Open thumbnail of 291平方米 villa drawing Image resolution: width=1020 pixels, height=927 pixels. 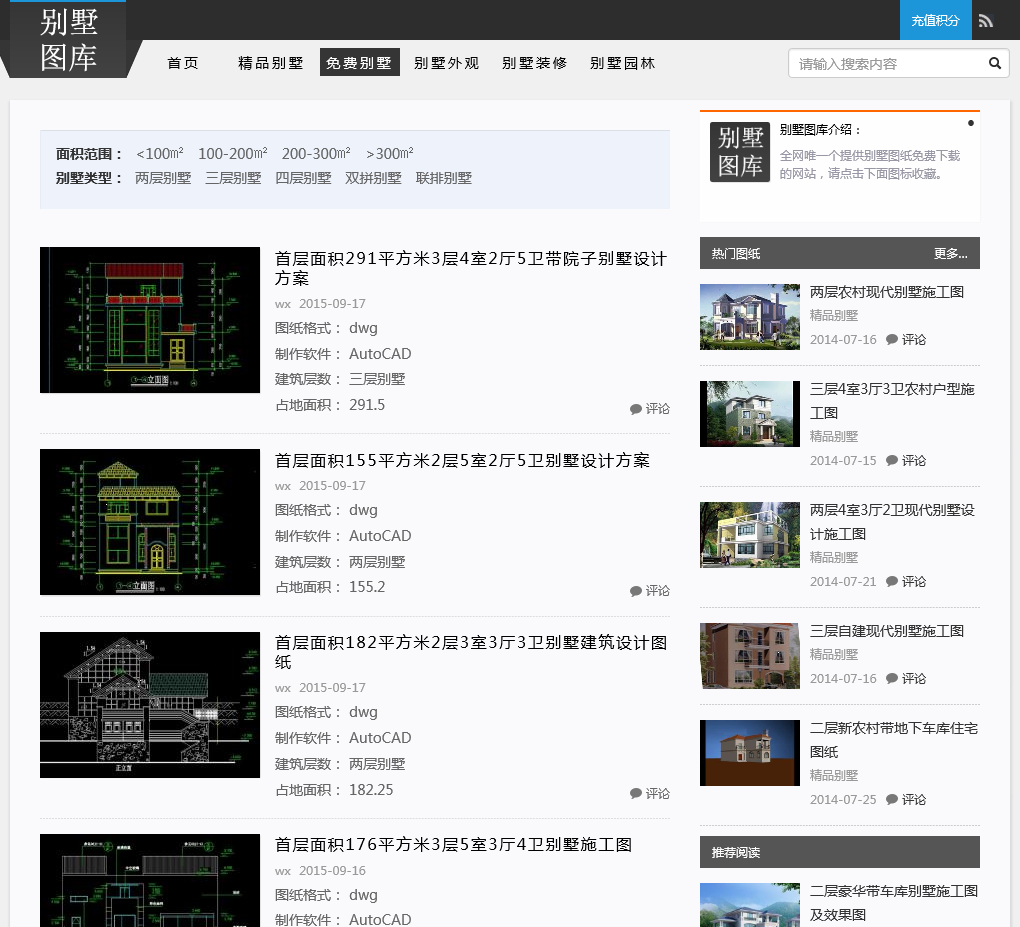pyautogui.click(x=150, y=319)
